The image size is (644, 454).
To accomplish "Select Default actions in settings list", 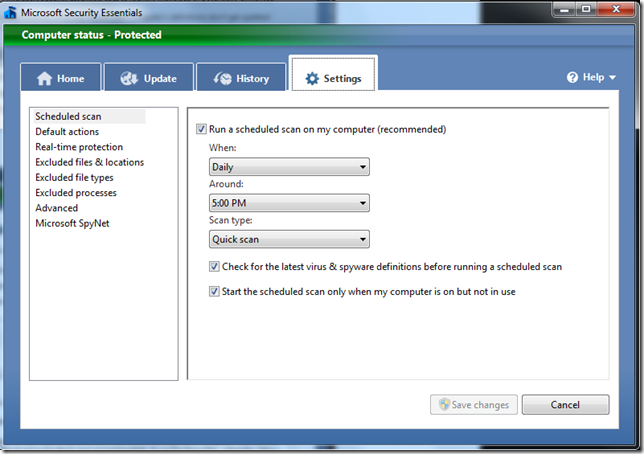I will [67, 132].
